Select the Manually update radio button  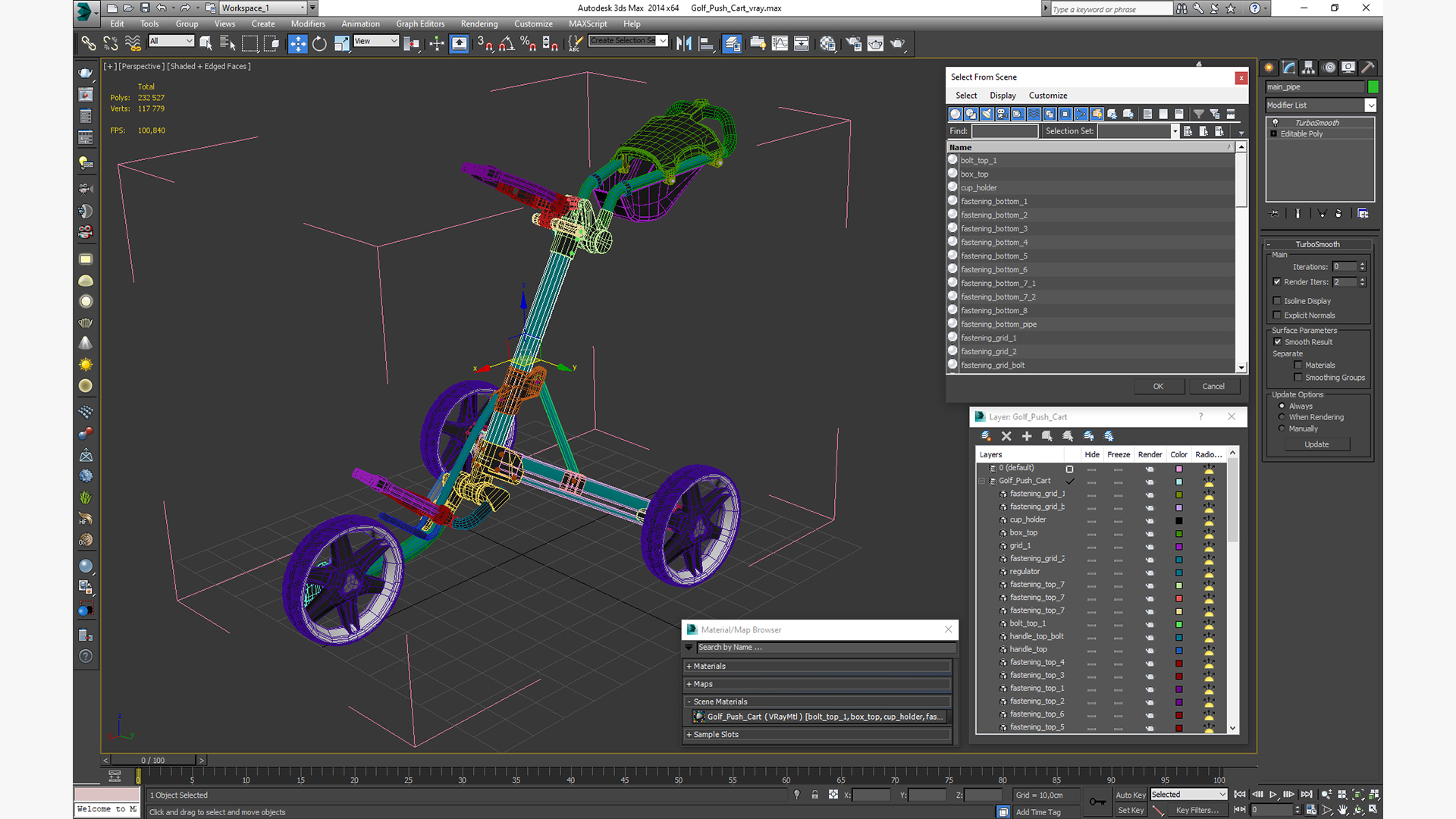point(1282,428)
